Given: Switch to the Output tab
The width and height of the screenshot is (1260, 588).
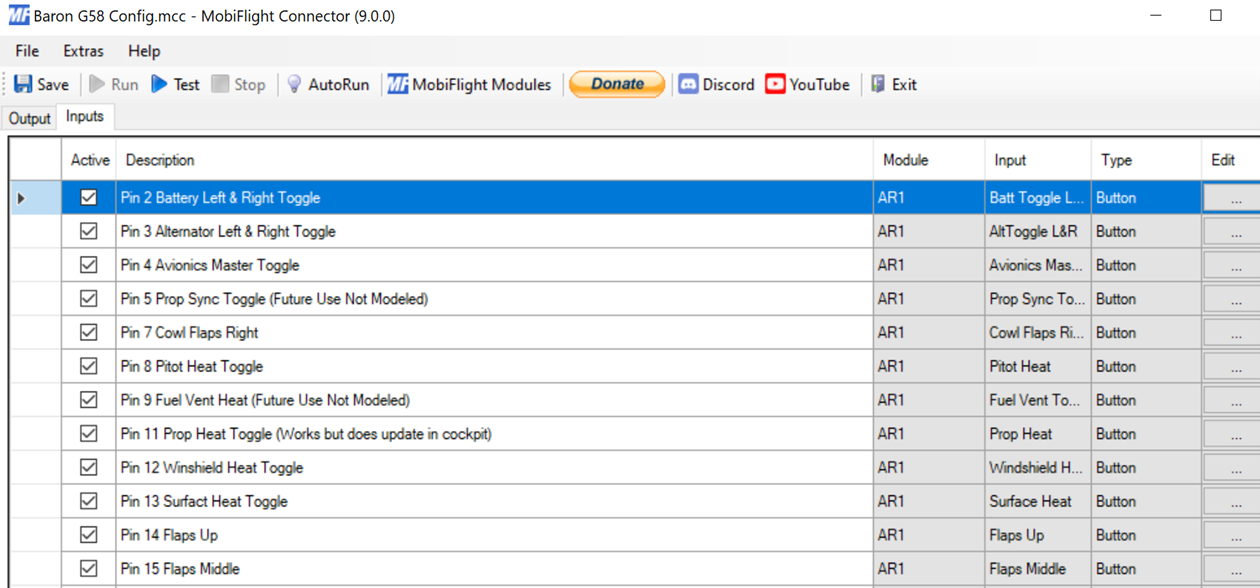Looking at the screenshot, I should [x=29, y=118].
